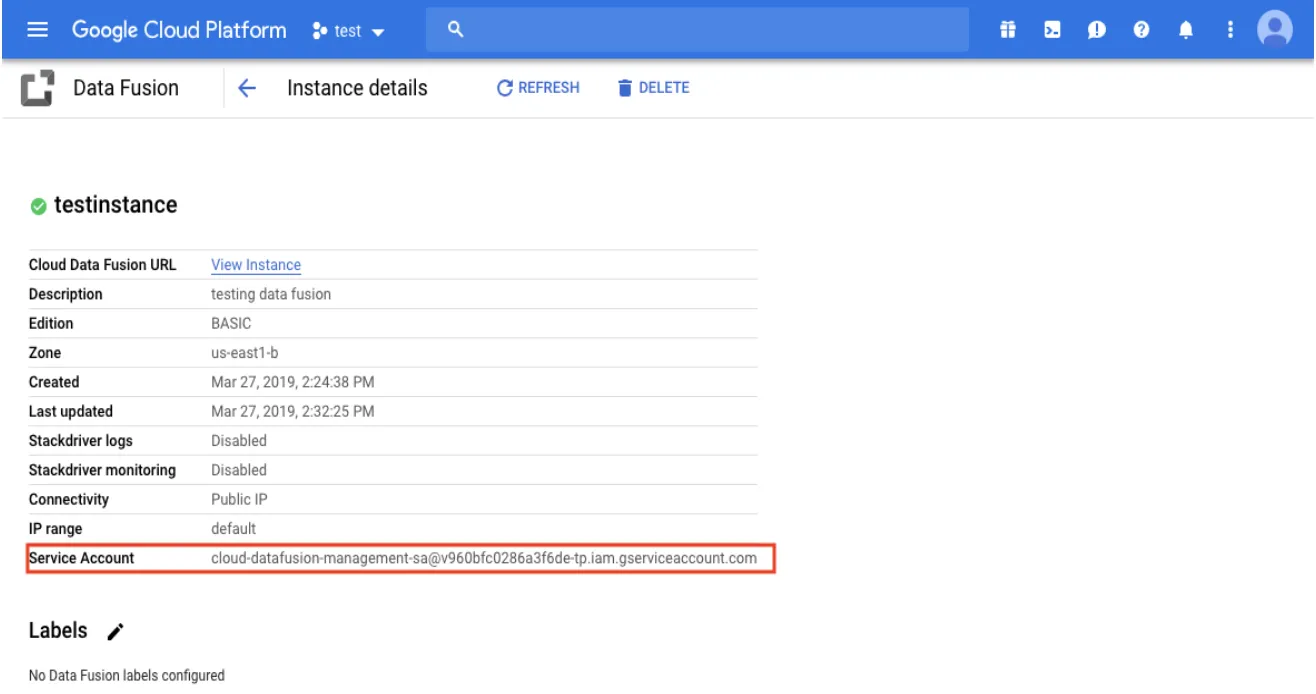
Task: Focus the top search bar field
Action: (x=697, y=30)
